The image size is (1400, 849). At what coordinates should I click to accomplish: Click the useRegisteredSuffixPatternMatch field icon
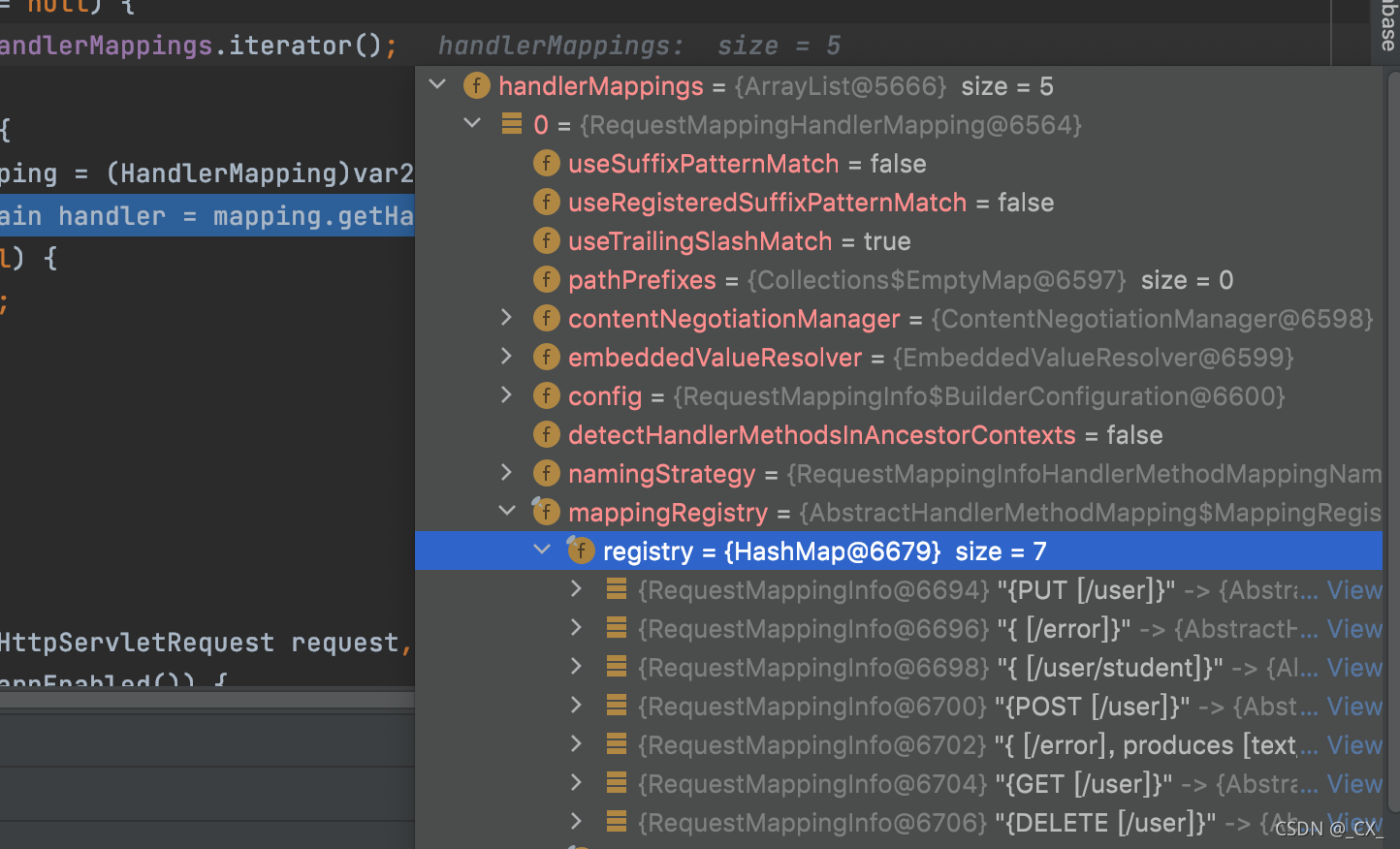[x=546, y=202]
